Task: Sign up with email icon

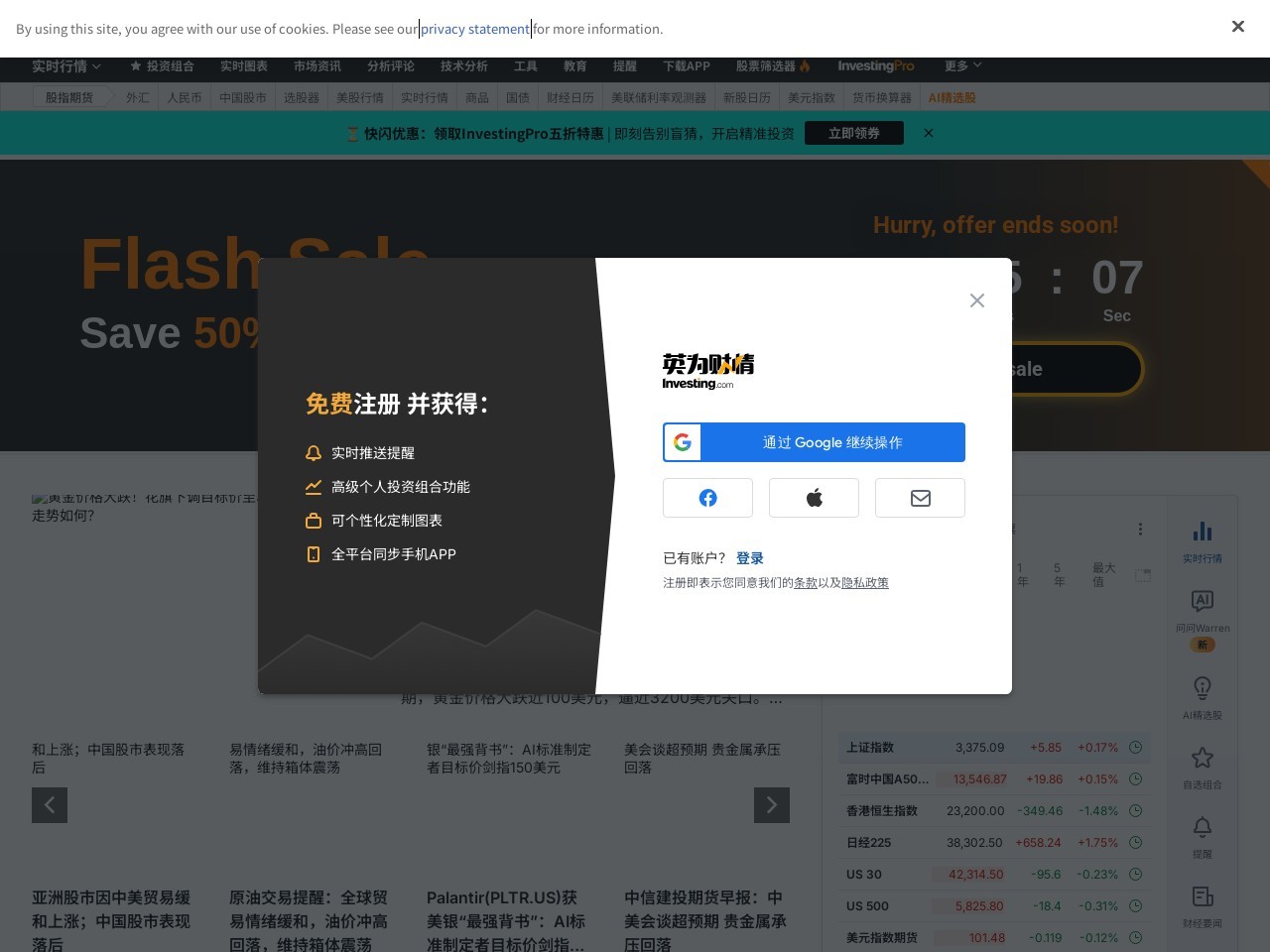Action: tap(920, 498)
